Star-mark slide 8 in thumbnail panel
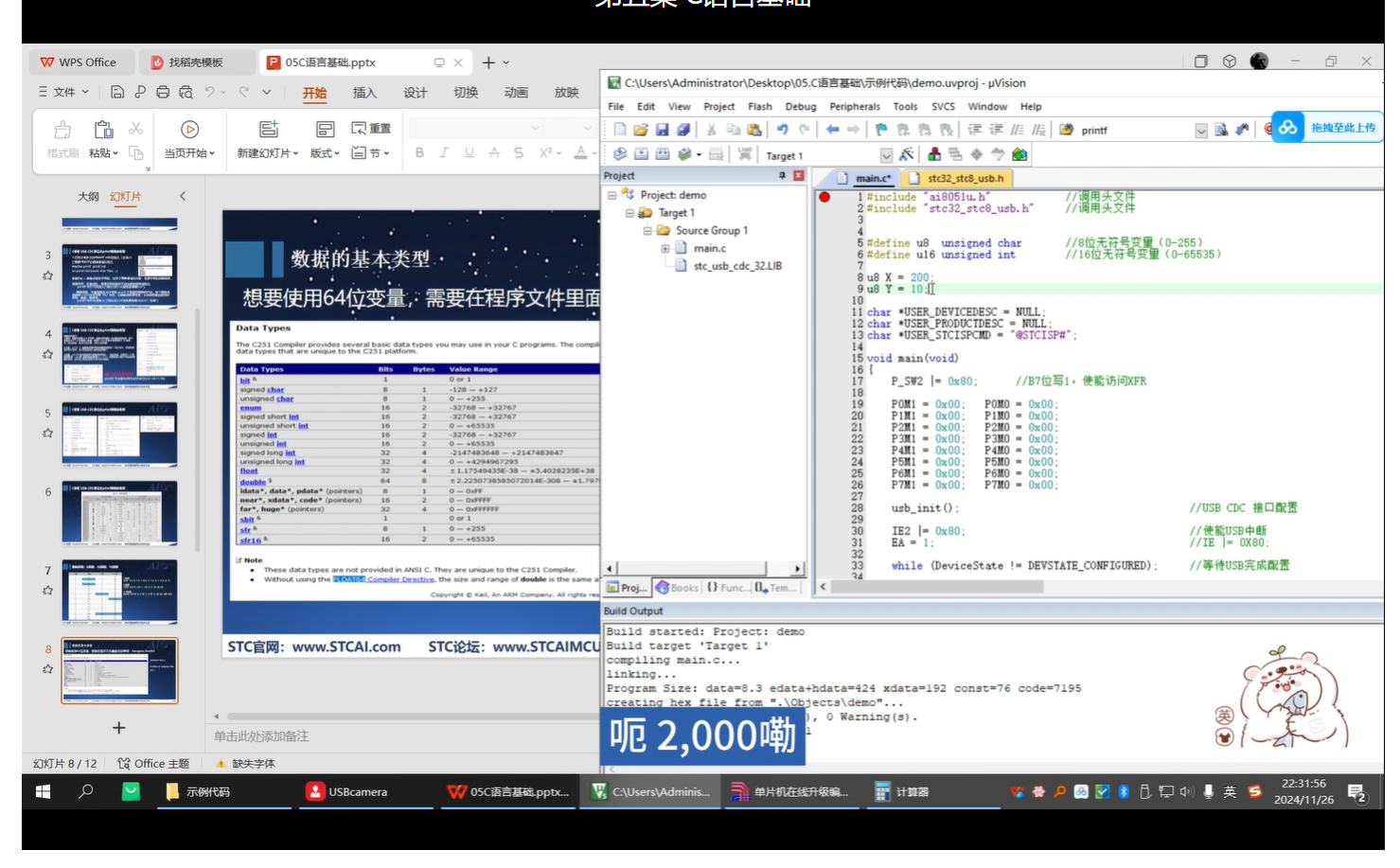This screenshot has width=1400, height=868. [47, 668]
